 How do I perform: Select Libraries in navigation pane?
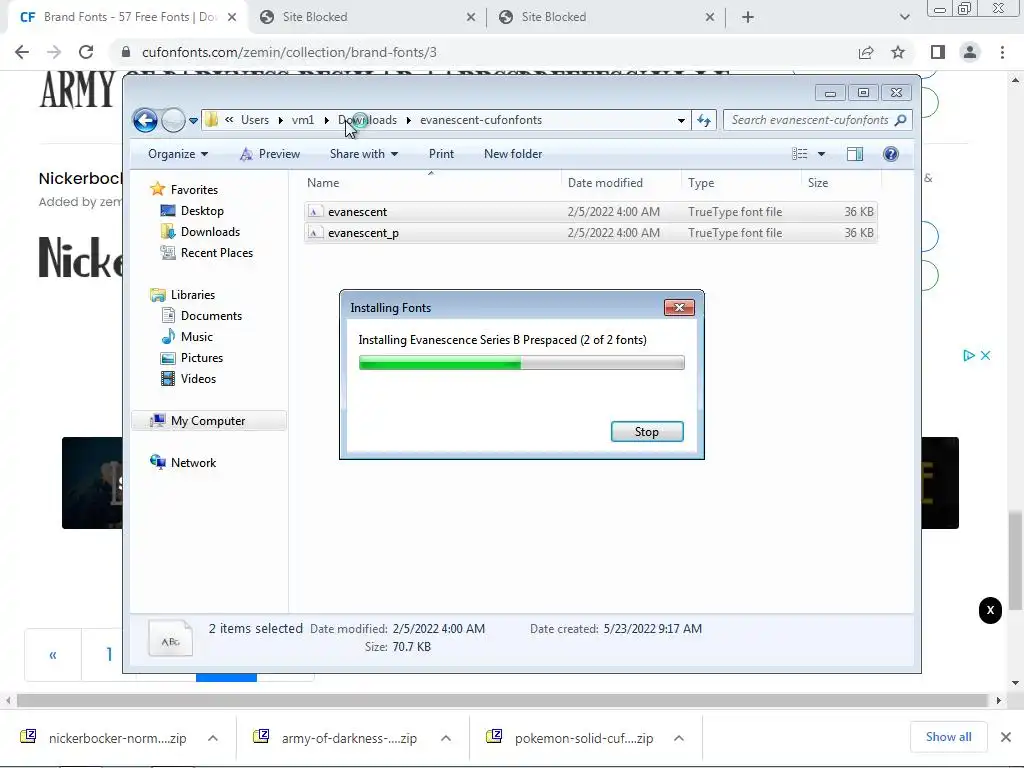(x=193, y=295)
